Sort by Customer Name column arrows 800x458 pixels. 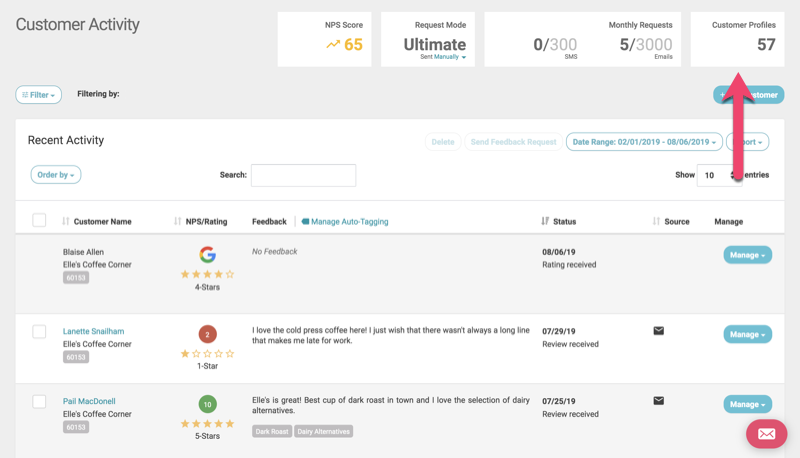tap(66, 221)
